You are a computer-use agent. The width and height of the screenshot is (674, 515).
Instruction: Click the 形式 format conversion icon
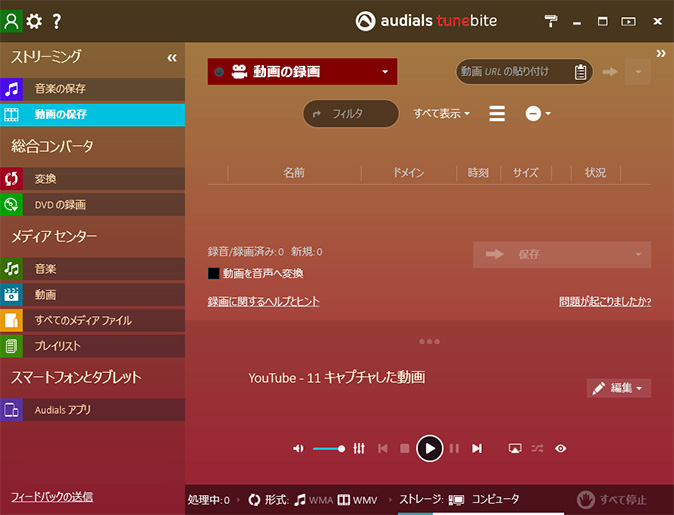(254, 500)
